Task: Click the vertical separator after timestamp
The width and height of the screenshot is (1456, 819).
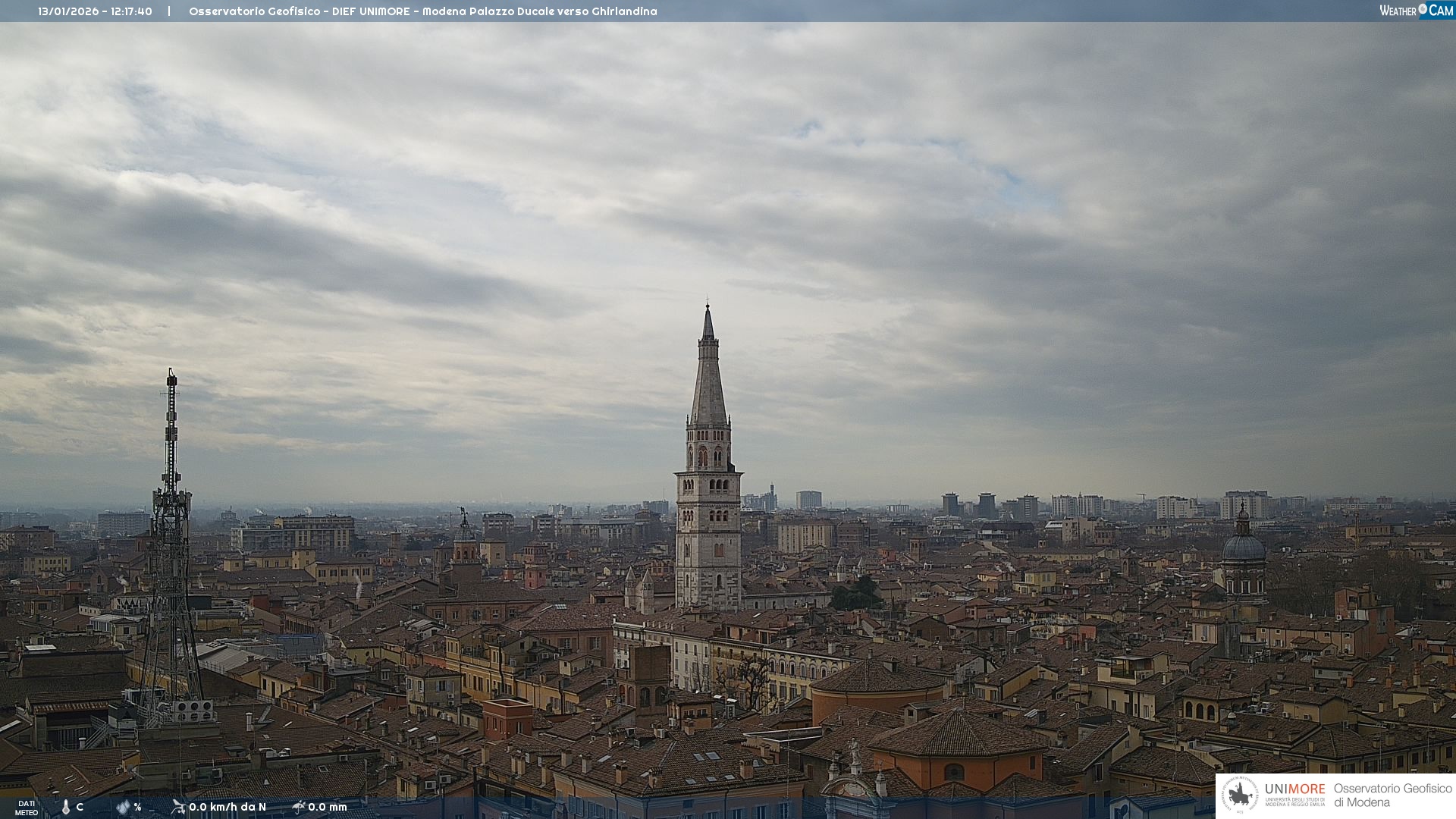Action: point(169,11)
